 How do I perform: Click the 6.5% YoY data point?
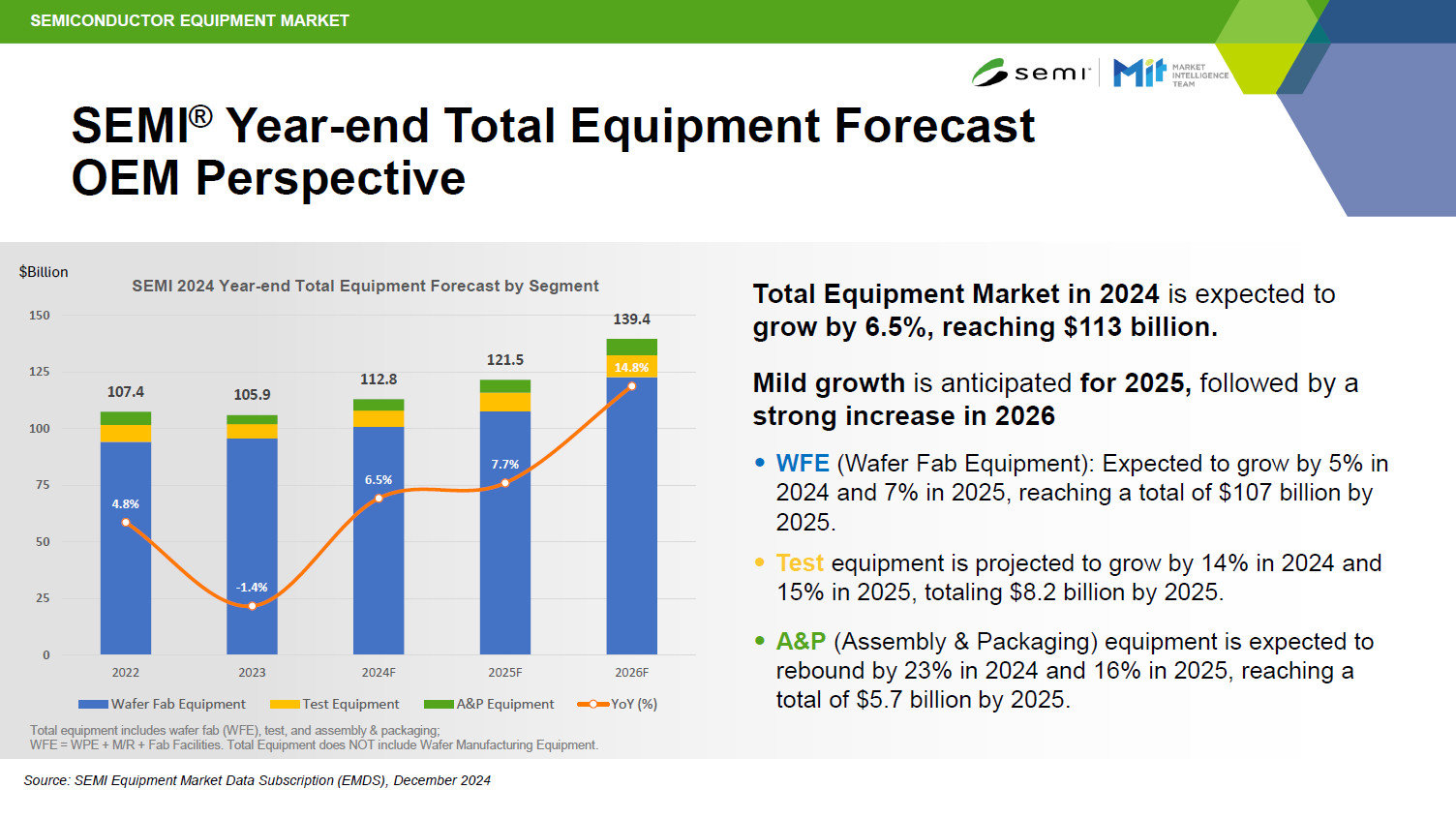tap(379, 498)
